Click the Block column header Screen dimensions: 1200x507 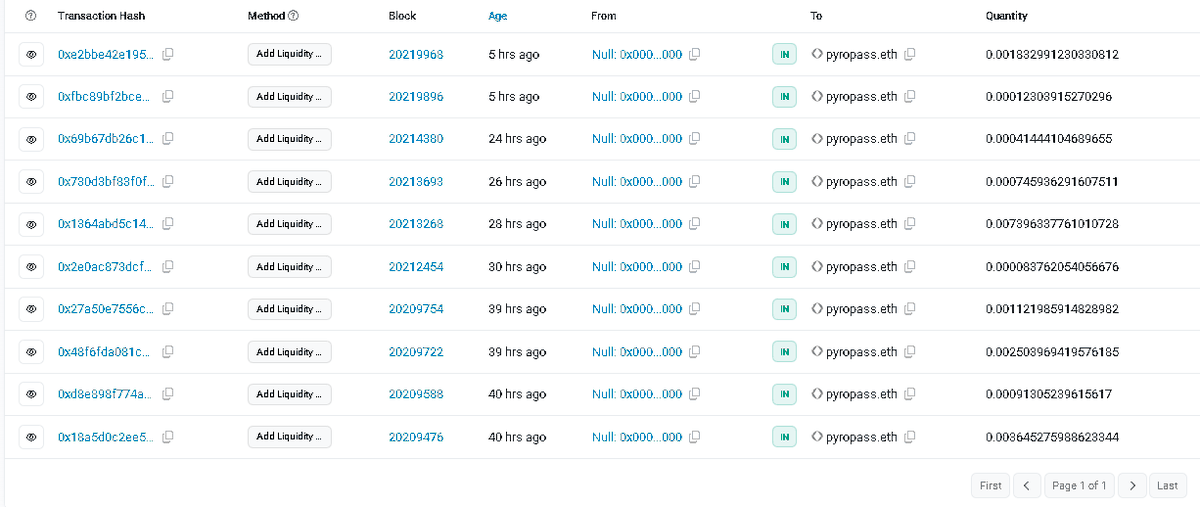(x=402, y=16)
